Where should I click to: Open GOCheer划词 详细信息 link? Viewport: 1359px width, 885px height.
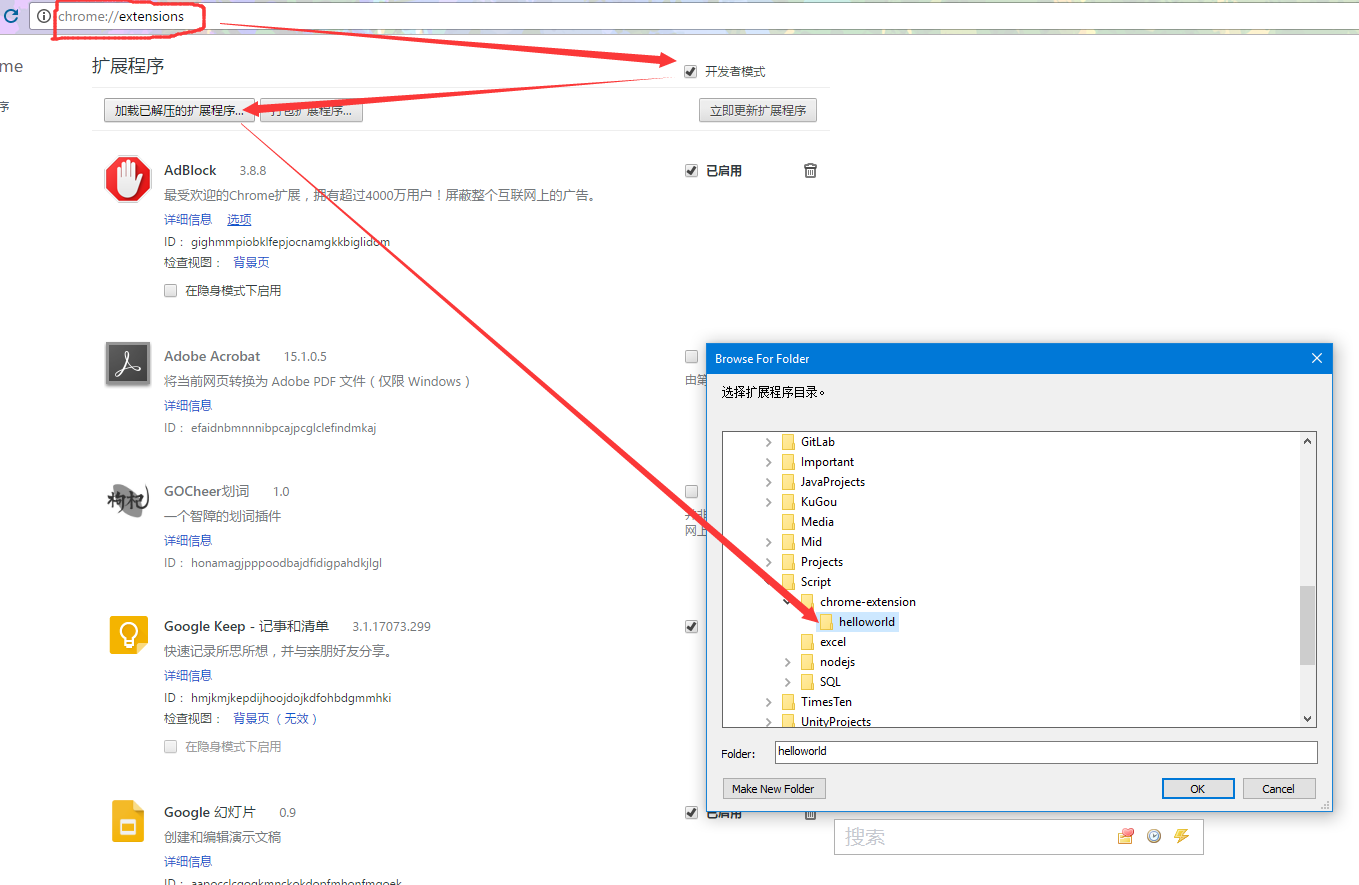pos(188,541)
